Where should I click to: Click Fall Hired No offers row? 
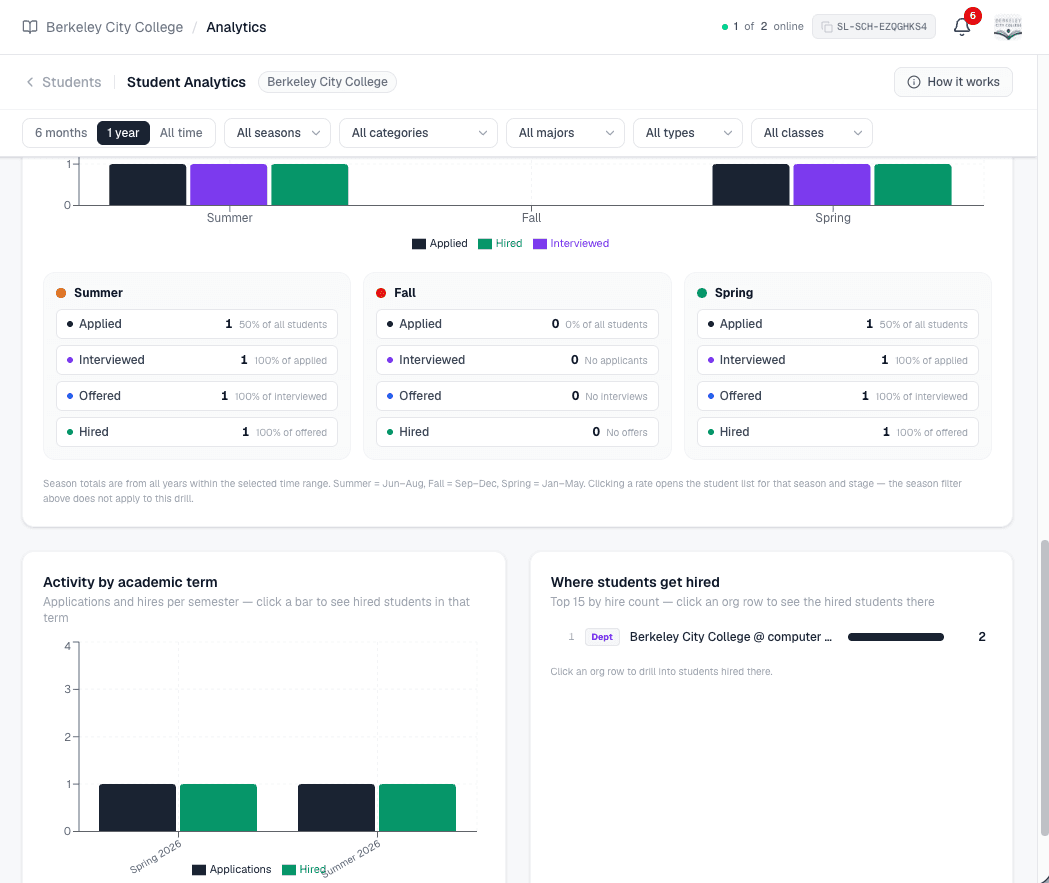(x=517, y=432)
